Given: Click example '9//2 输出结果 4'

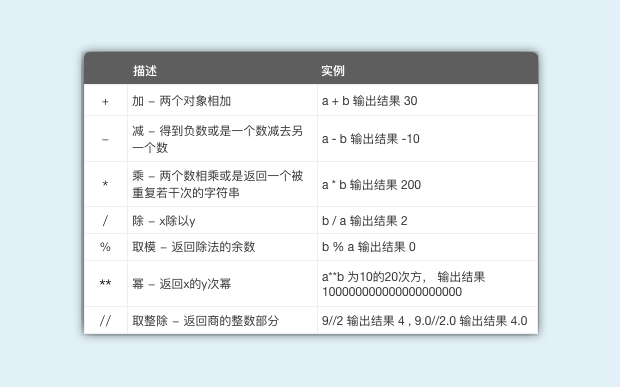Looking at the screenshot, I should point(425,321).
